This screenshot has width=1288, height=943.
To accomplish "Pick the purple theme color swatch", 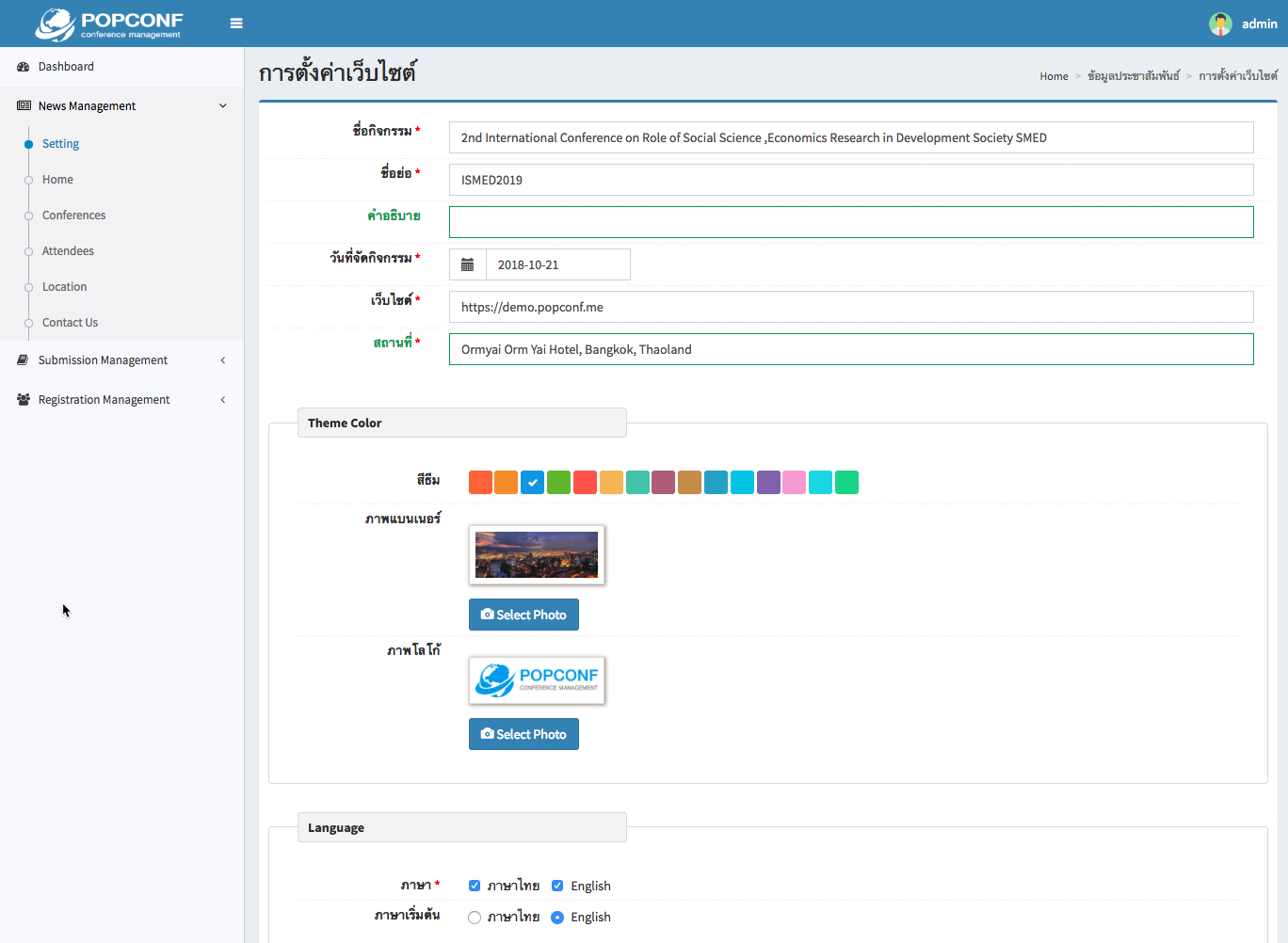I will (x=768, y=483).
